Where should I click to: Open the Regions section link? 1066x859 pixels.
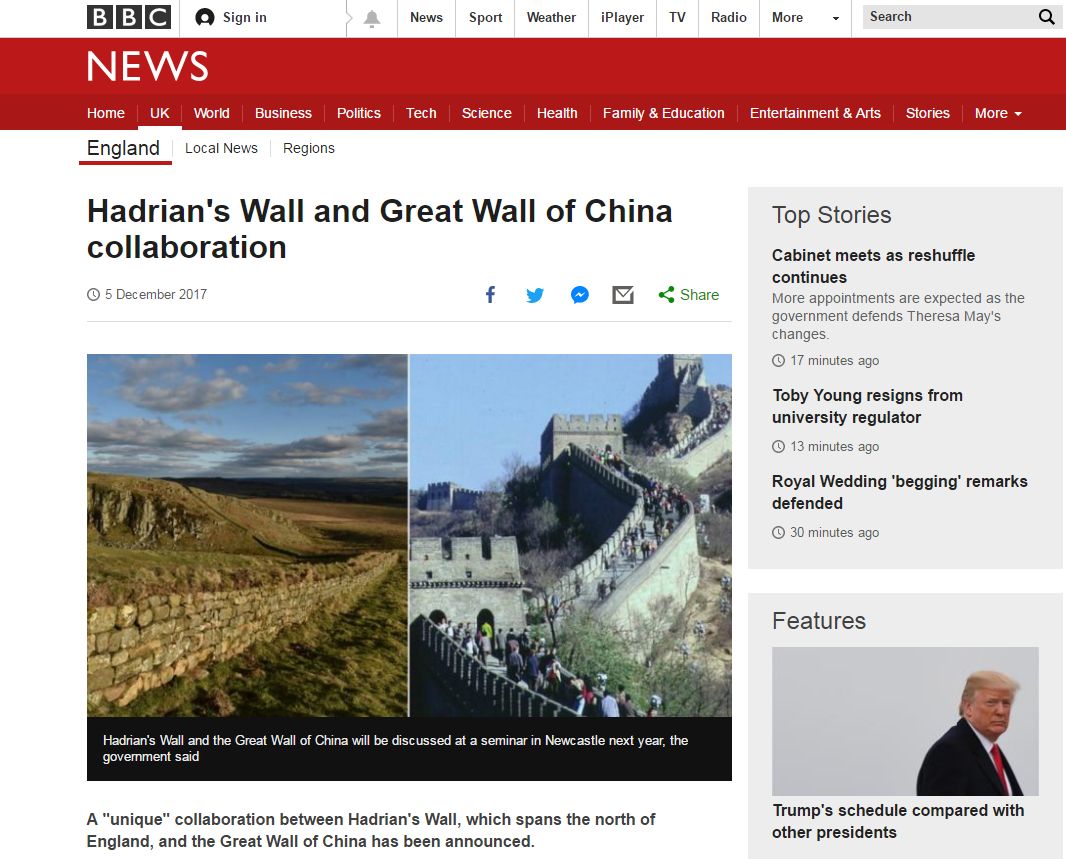tap(309, 148)
